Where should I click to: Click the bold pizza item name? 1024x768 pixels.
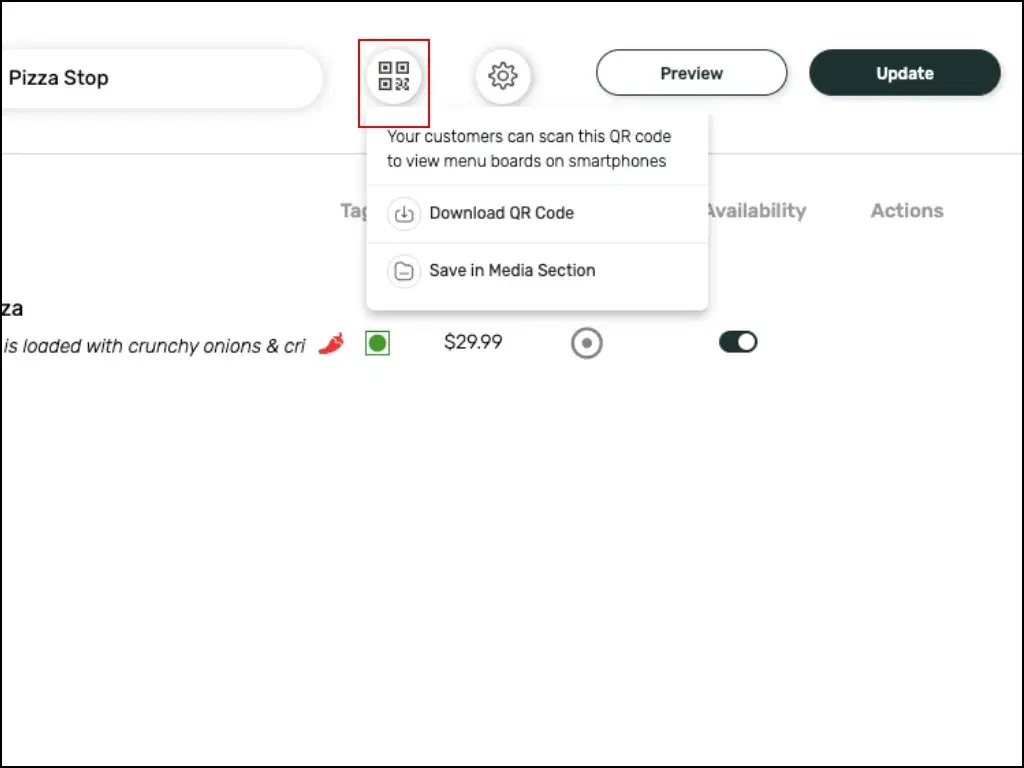tap(12, 309)
